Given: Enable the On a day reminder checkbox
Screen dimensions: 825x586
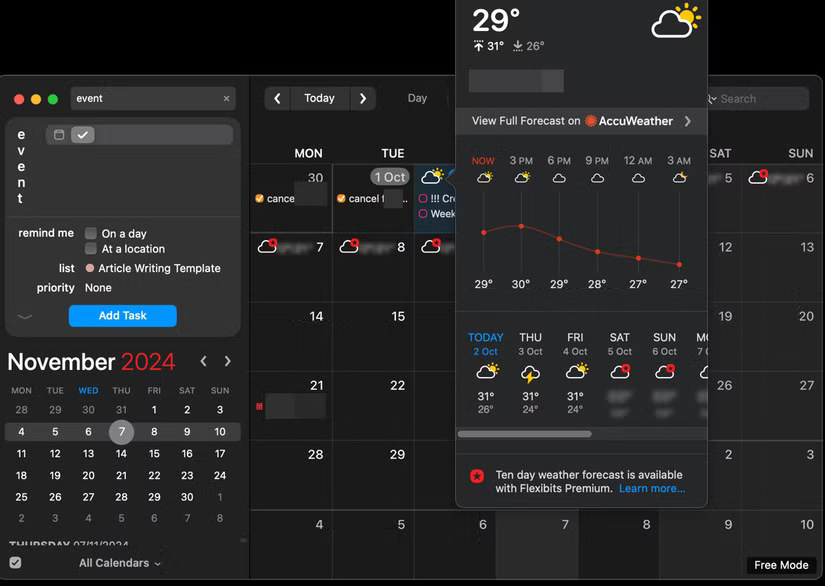Looking at the screenshot, I should [x=91, y=233].
